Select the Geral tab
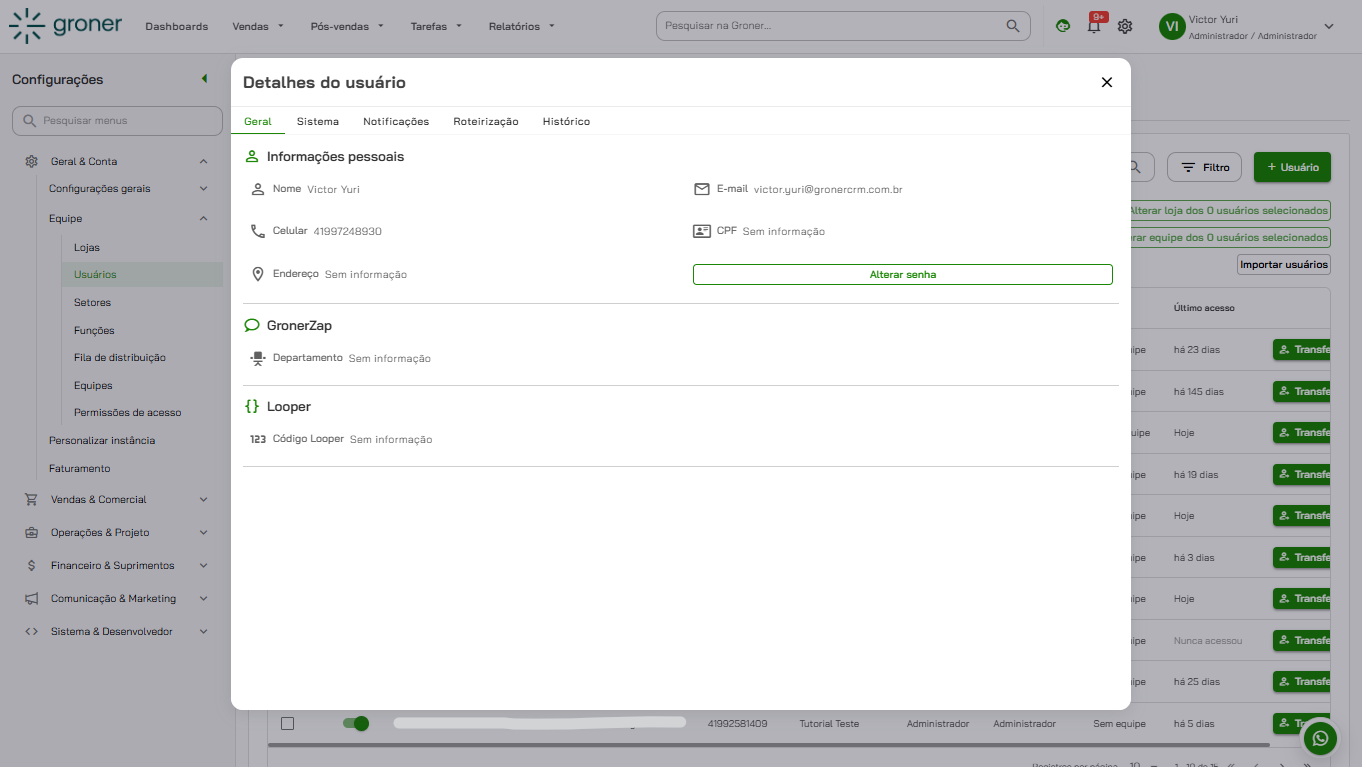The width and height of the screenshot is (1366, 768). coord(258,121)
